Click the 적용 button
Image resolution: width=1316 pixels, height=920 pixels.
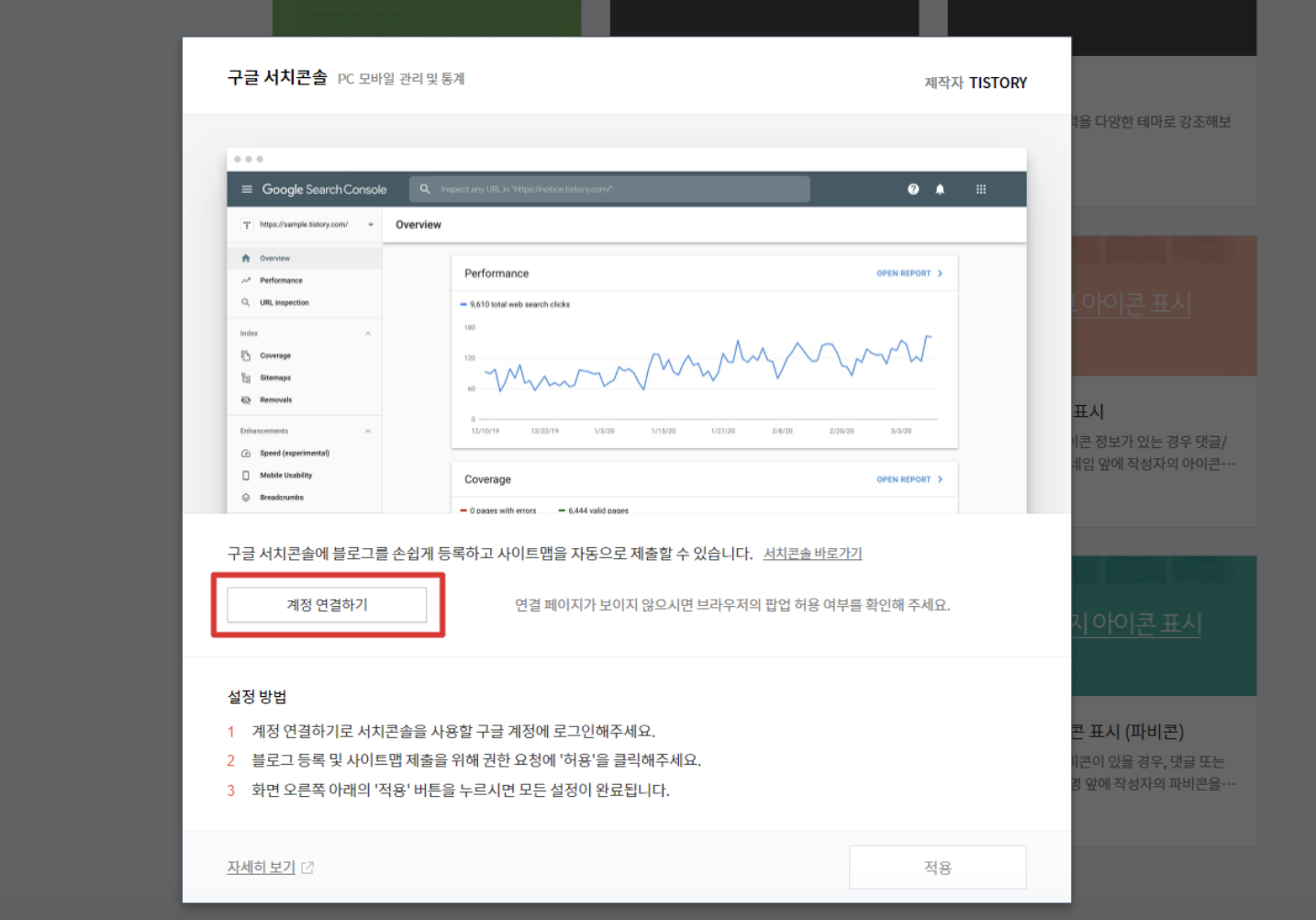click(x=937, y=867)
